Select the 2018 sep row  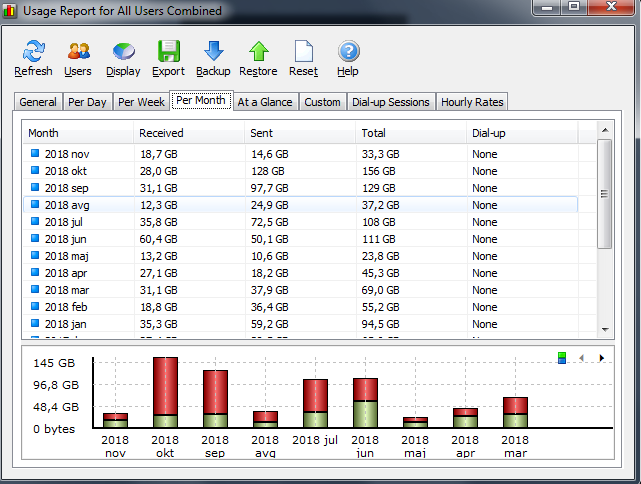pyautogui.click(x=300, y=188)
